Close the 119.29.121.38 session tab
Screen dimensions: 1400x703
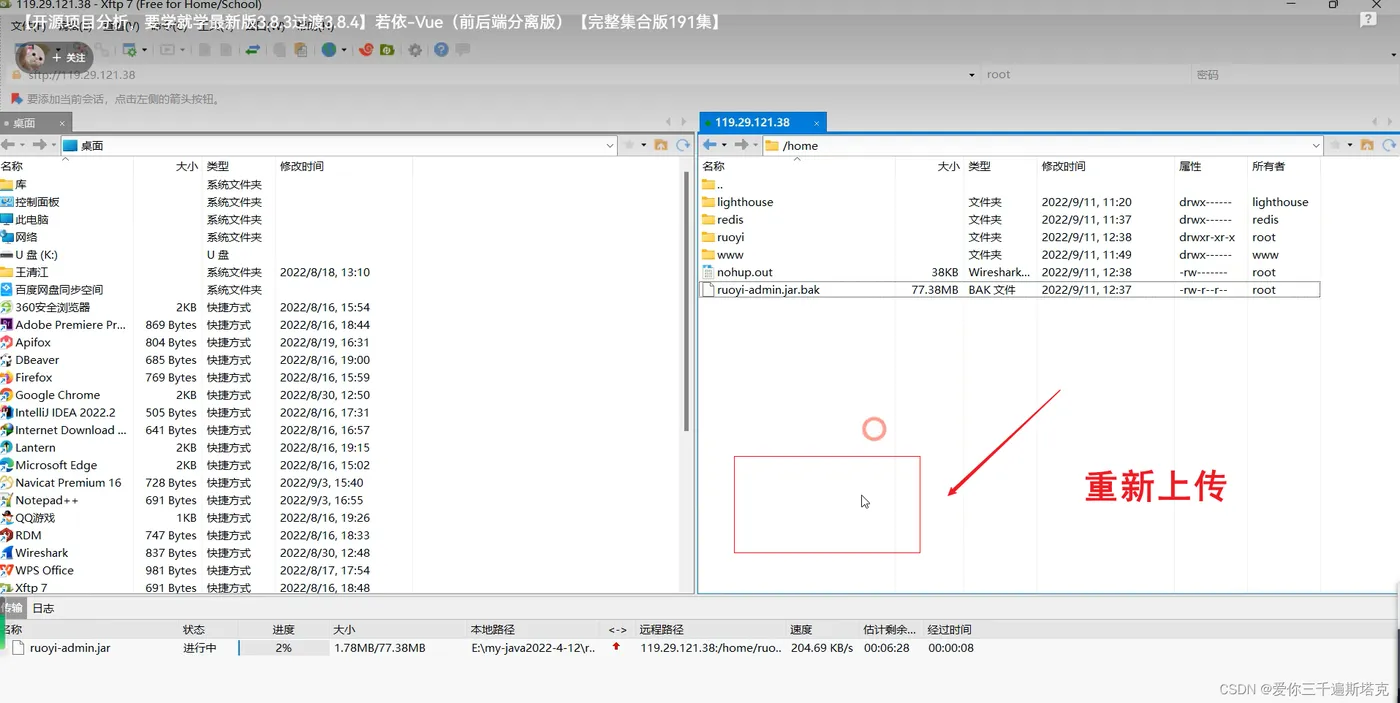817,123
